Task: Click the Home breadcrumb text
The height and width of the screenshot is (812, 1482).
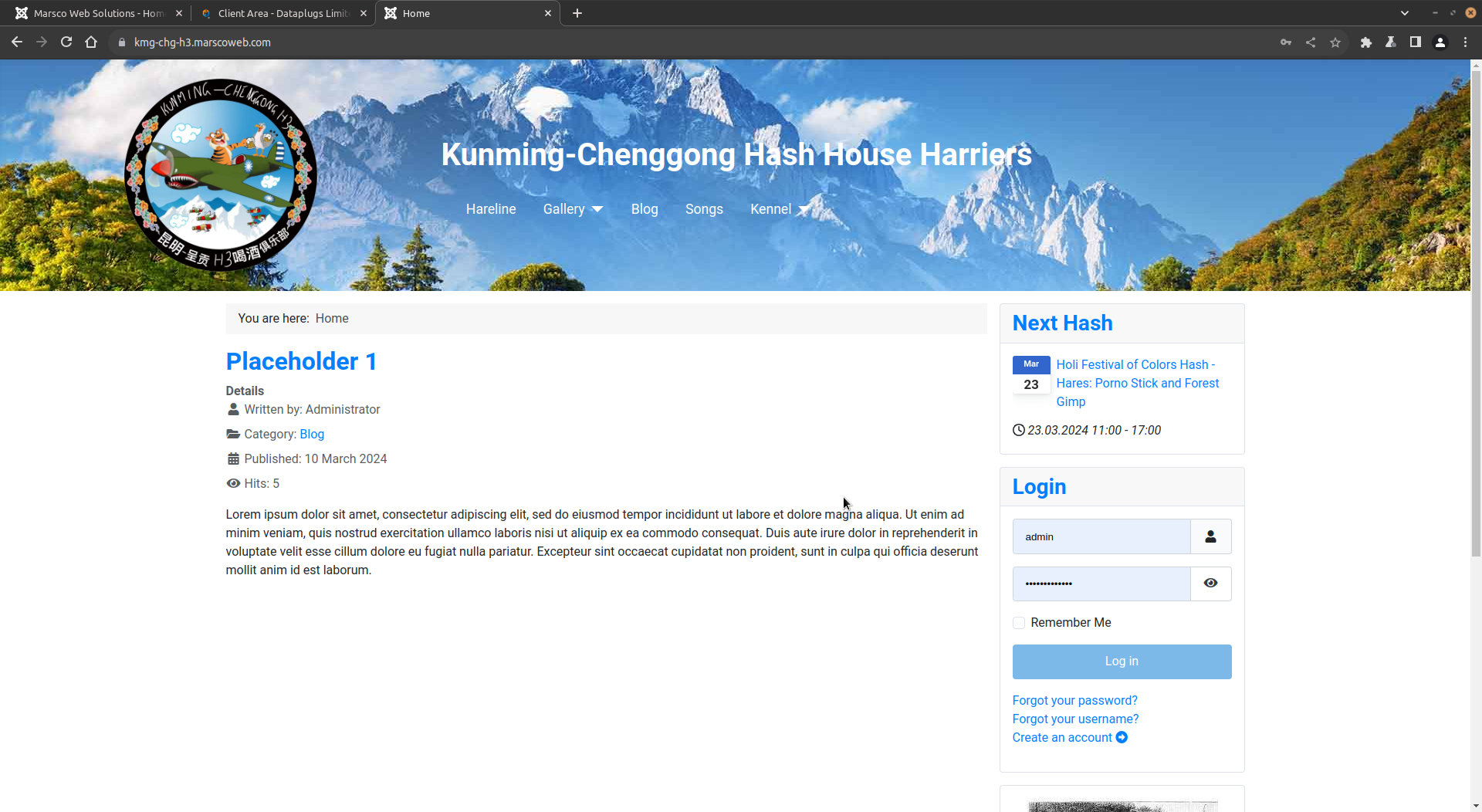Action: point(332,318)
